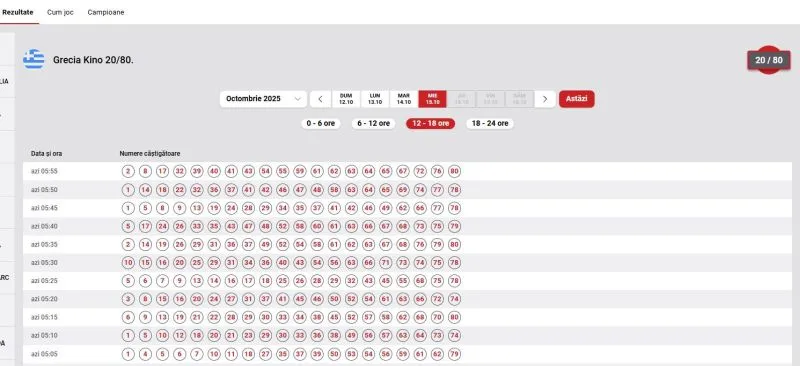Click ball 80 in the 05:35 row
Screen dimensions: 800x366
click(x=454, y=245)
